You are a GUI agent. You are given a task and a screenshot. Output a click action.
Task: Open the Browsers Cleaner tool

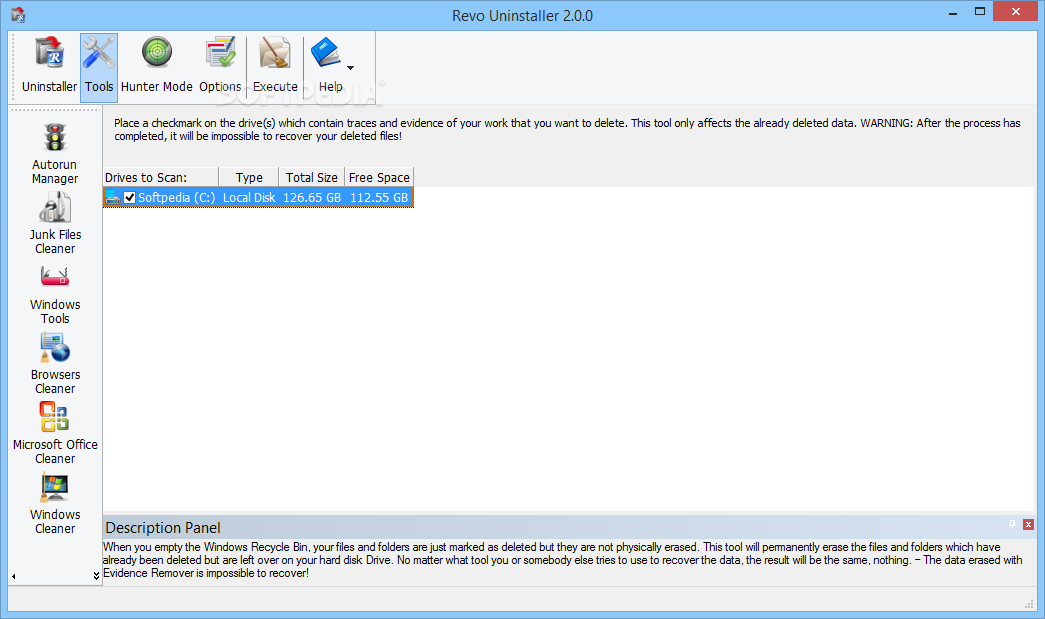[55, 364]
